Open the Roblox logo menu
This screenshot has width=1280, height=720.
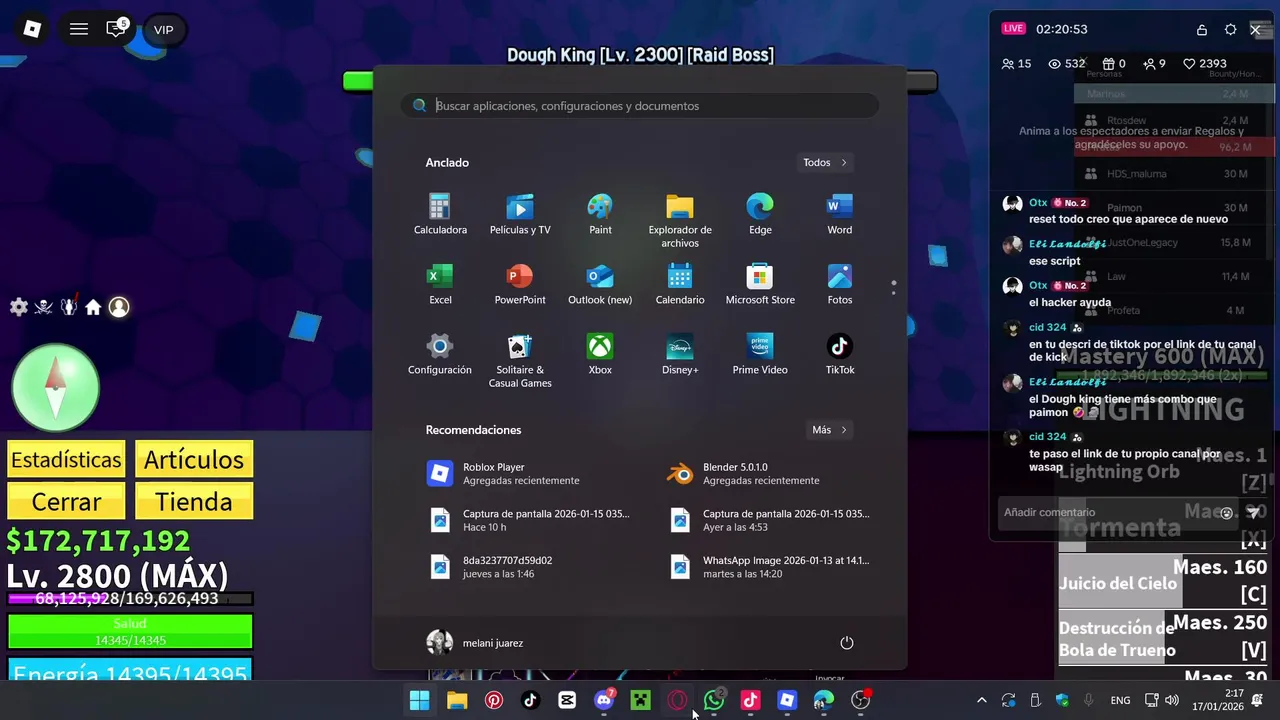32,29
